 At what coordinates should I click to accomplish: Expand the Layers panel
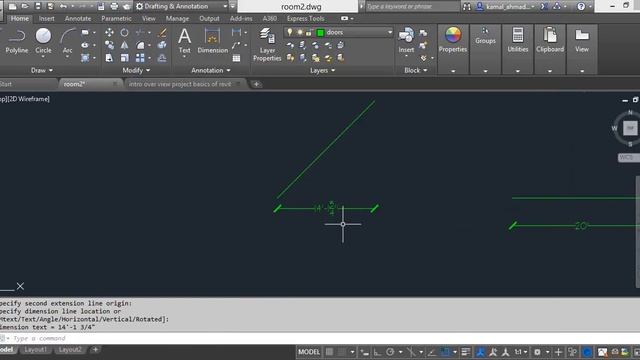click(x=322, y=70)
